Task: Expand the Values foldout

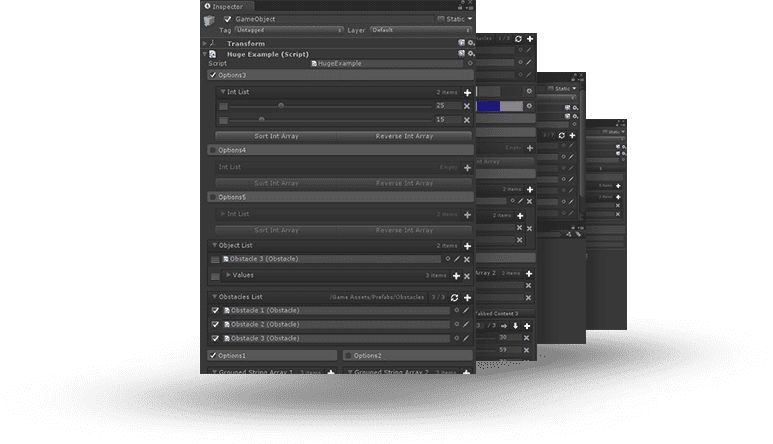Action: tap(229, 275)
